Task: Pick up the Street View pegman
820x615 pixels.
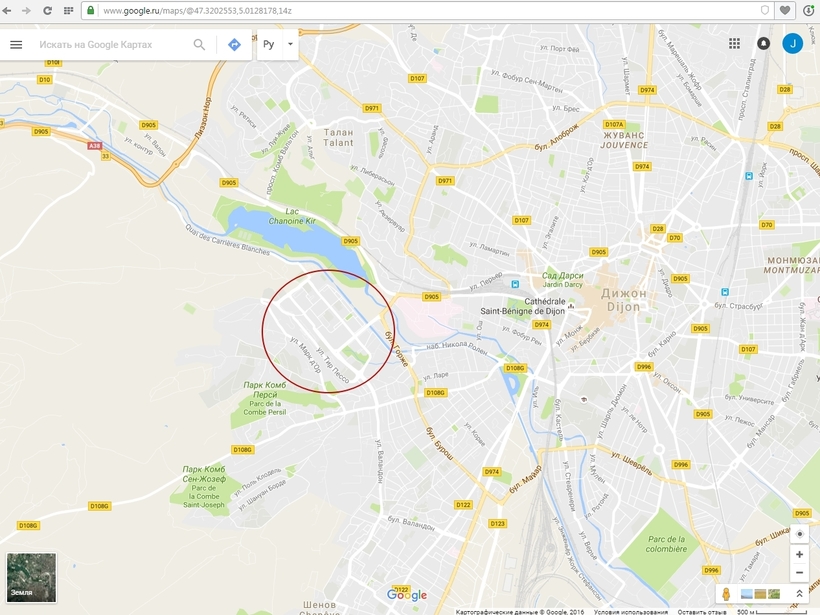Action: pyautogui.click(x=726, y=594)
